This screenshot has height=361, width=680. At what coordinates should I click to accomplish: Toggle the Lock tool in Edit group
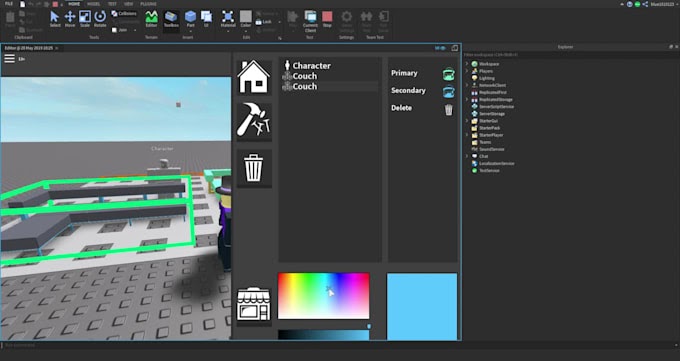[264, 22]
